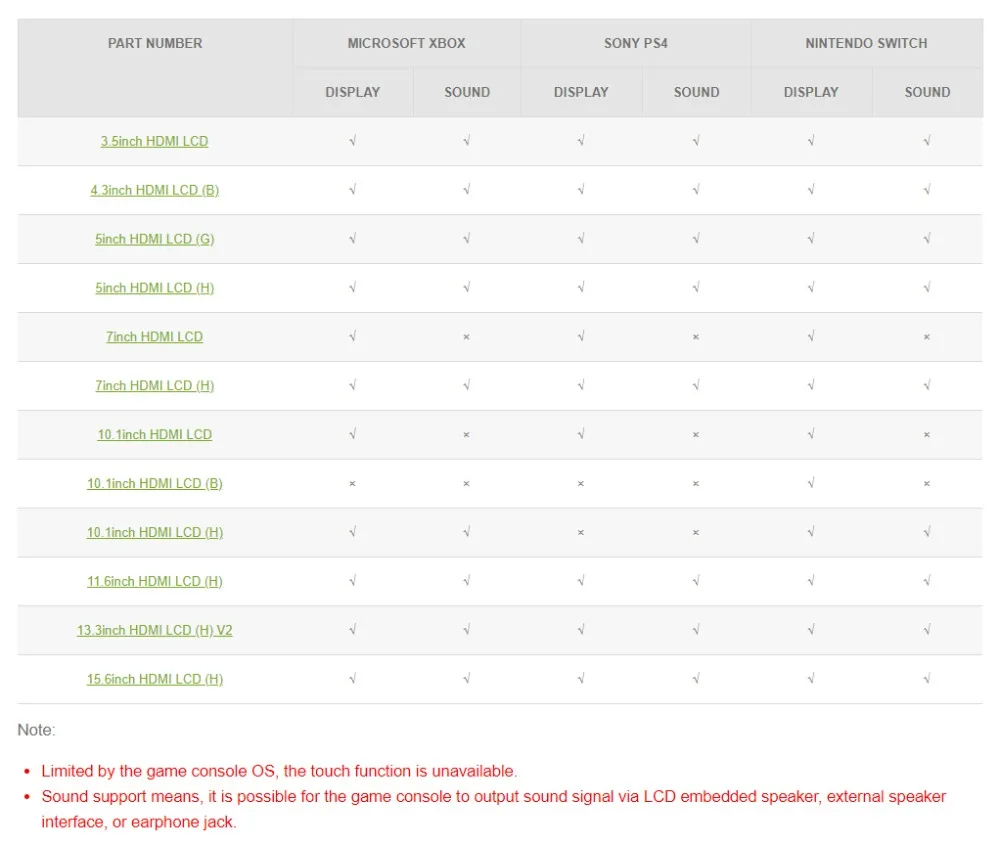Click the note about touch function being unavailable

click(279, 771)
